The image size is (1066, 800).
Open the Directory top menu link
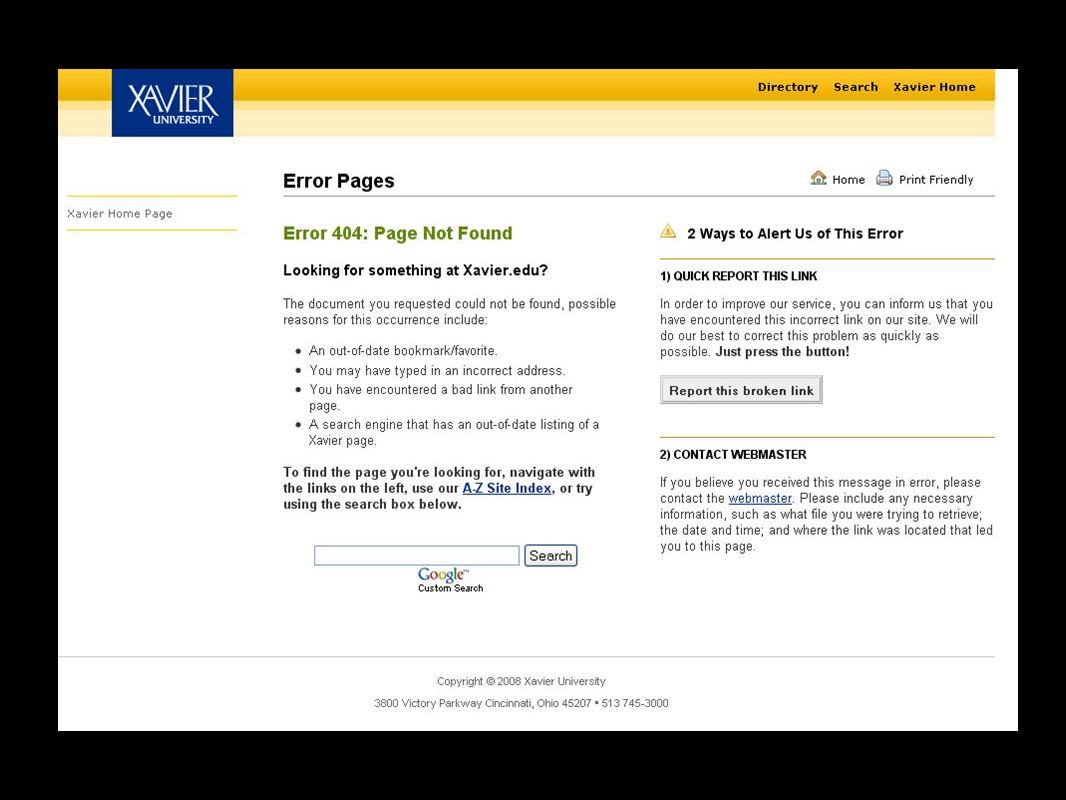(x=788, y=87)
